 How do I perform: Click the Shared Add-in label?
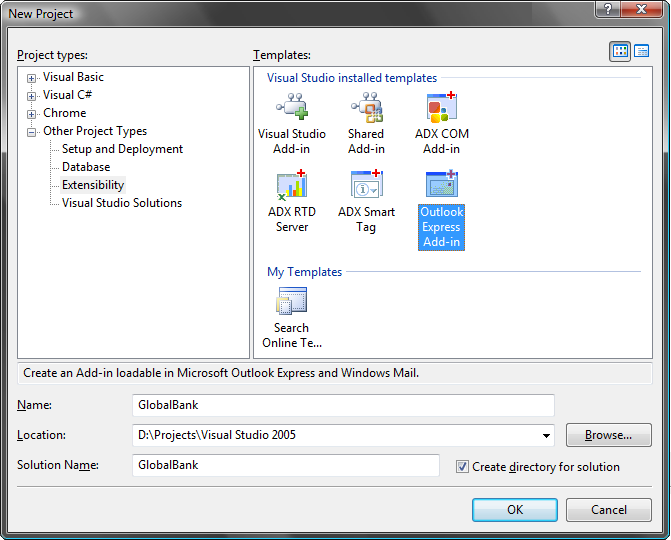pyautogui.click(x=366, y=142)
